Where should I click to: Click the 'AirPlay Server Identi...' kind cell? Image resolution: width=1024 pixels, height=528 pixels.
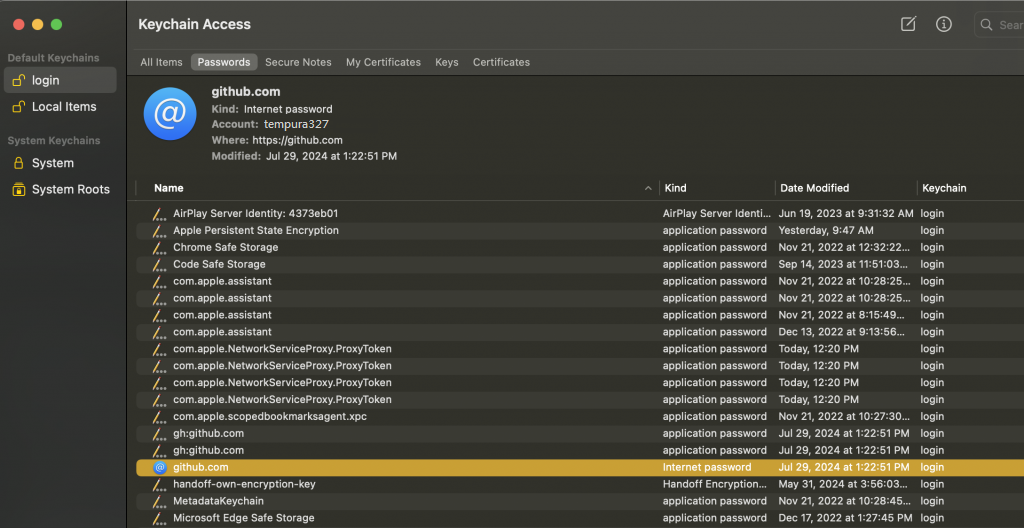coord(716,214)
